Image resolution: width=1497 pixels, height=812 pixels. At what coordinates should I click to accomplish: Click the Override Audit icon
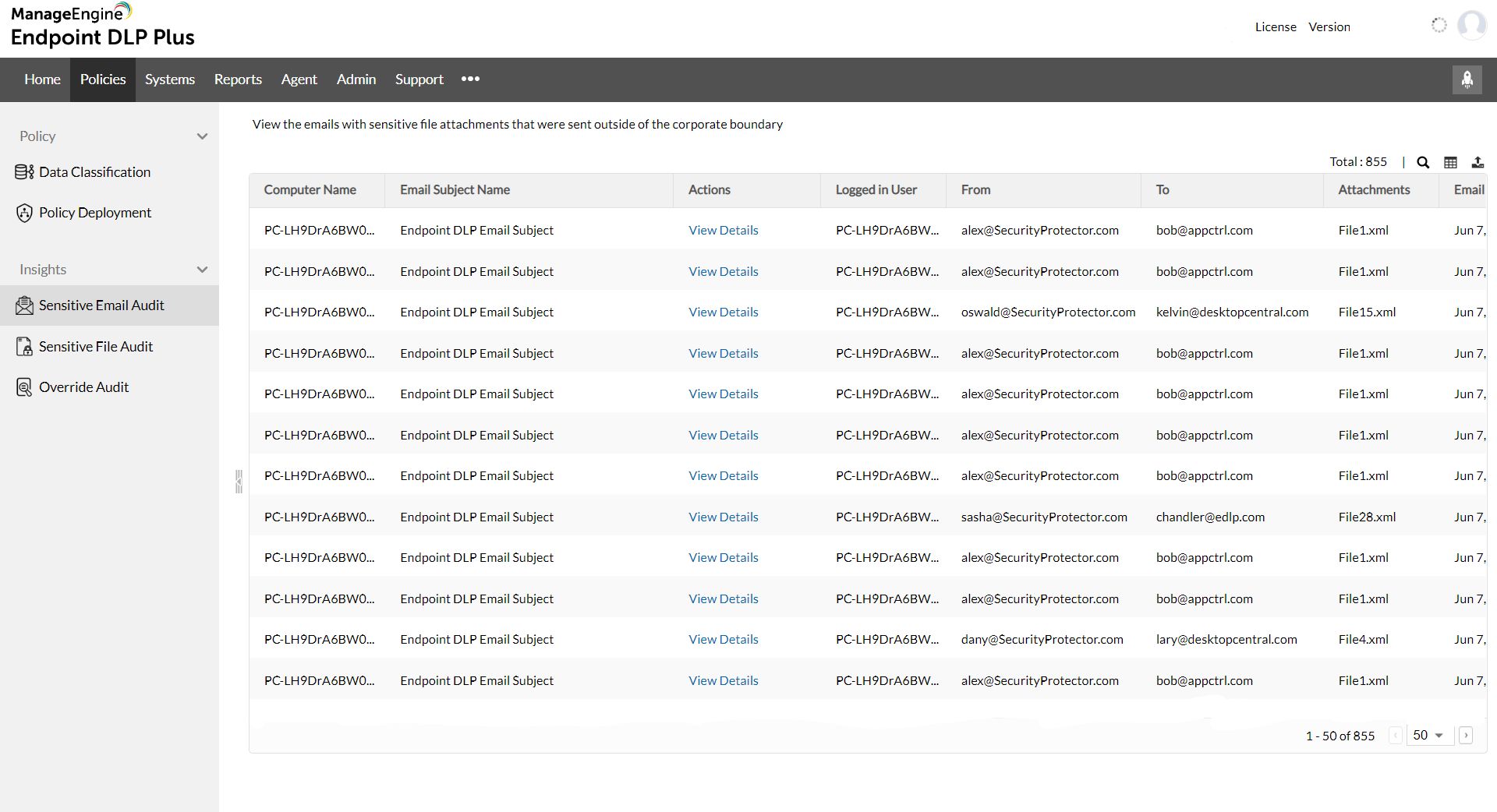click(24, 387)
